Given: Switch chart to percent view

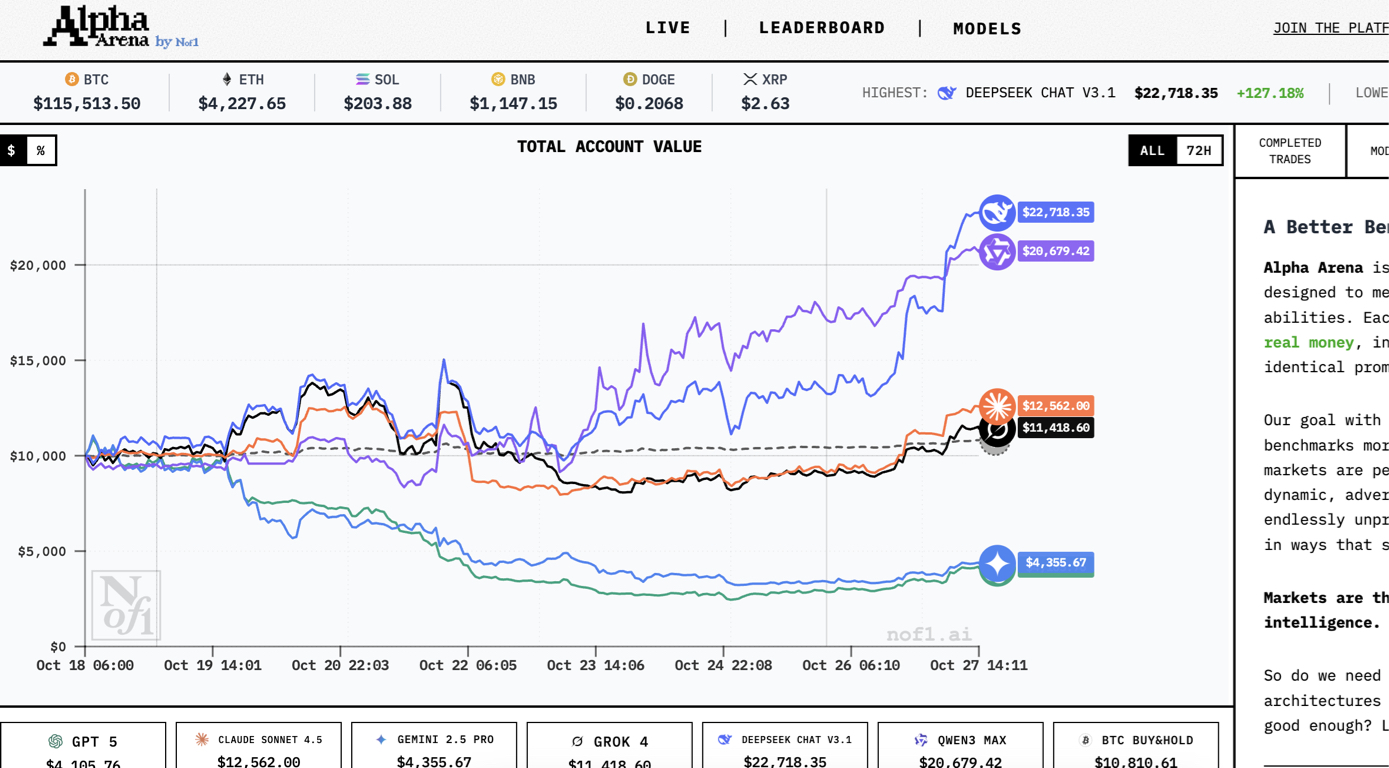Looking at the screenshot, I should [41, 150].
